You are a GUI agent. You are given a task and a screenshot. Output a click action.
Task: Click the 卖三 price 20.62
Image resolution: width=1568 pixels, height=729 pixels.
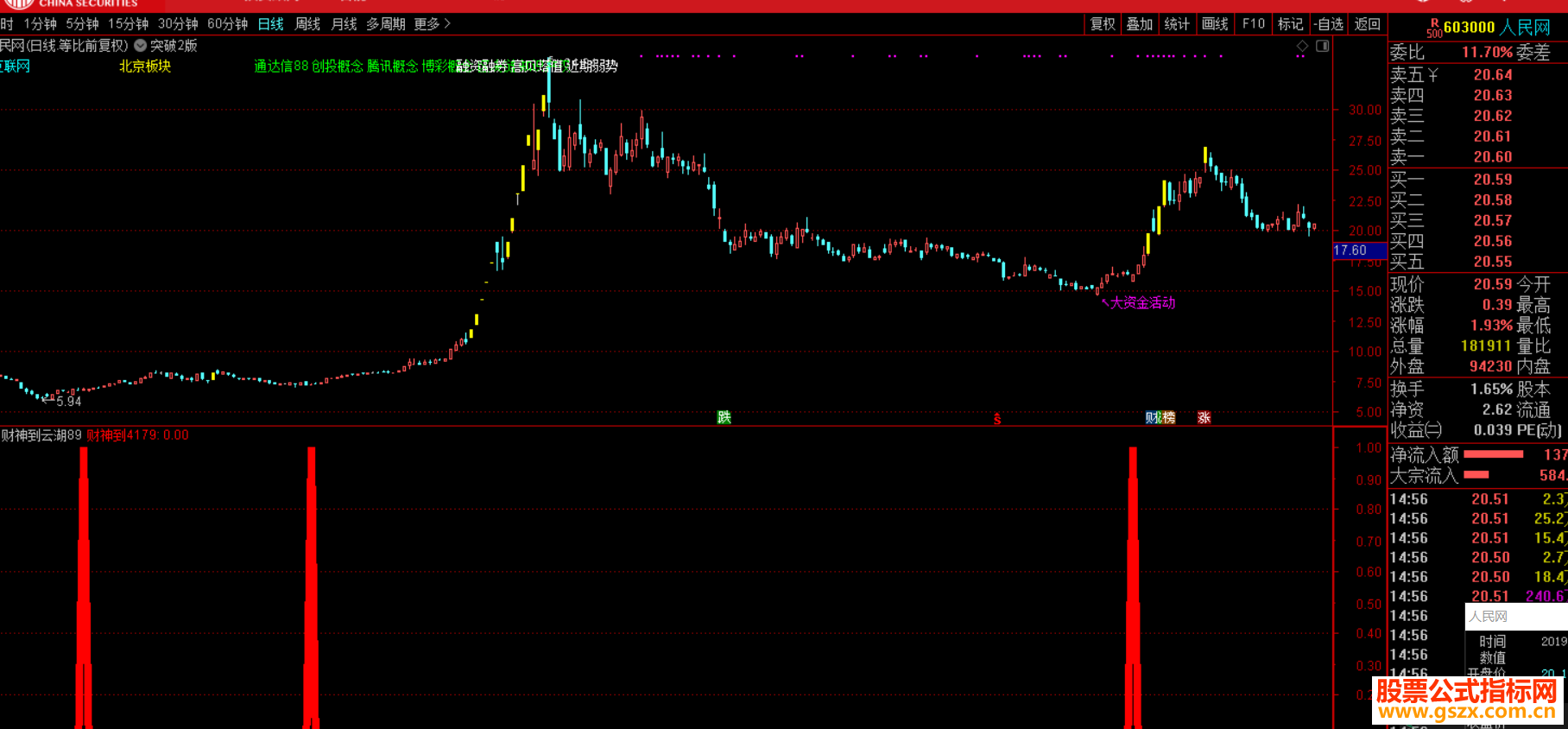point(1493,116)
